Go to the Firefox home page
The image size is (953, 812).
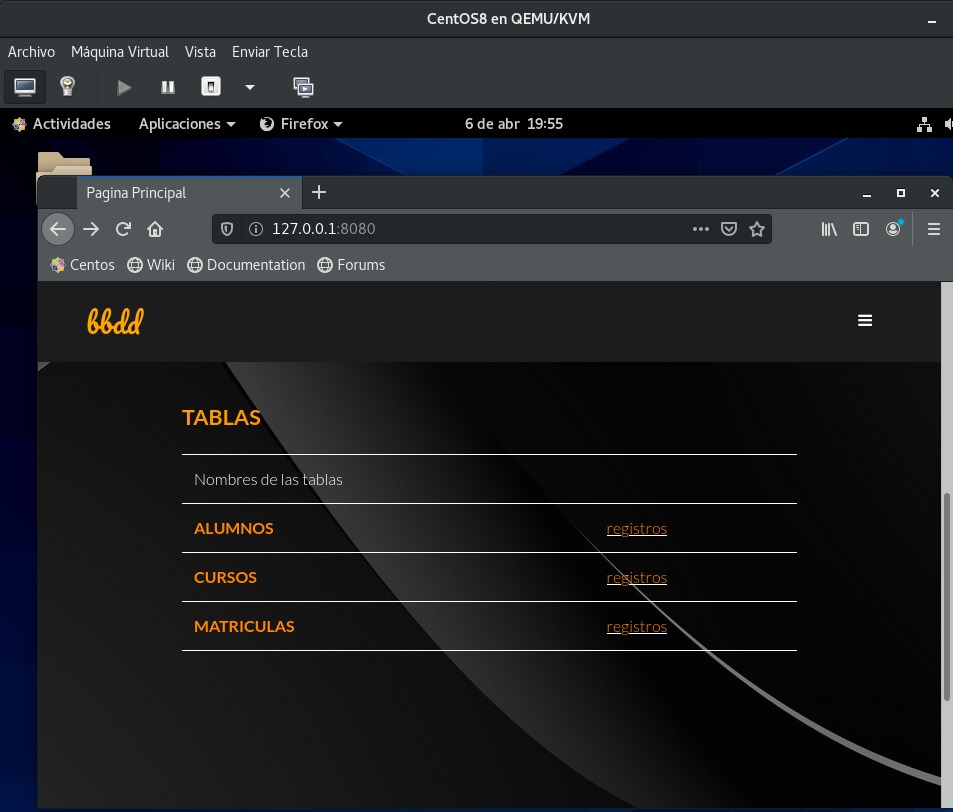coord(155,229)
